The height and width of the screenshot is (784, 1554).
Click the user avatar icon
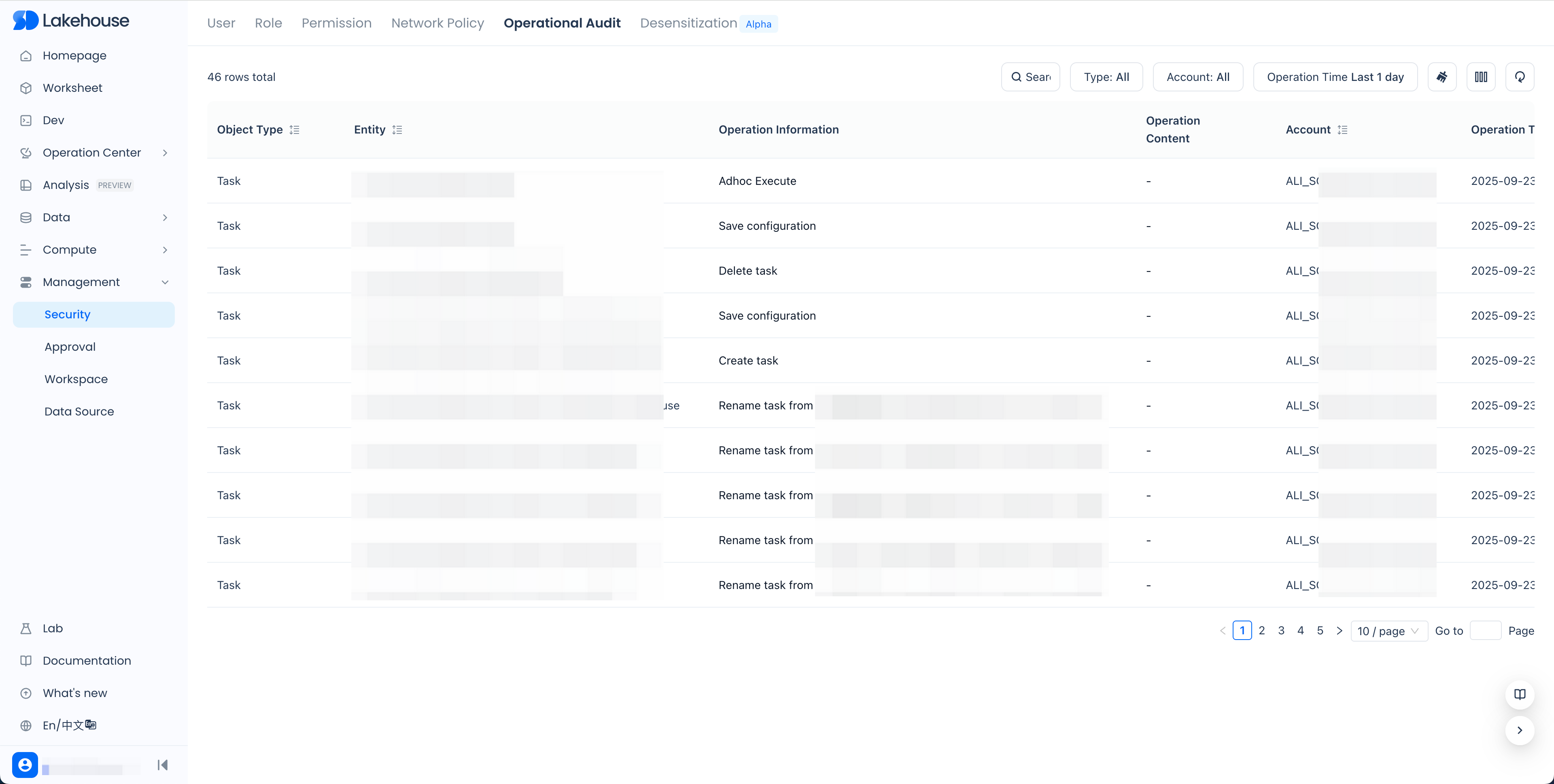click(25, 765)
